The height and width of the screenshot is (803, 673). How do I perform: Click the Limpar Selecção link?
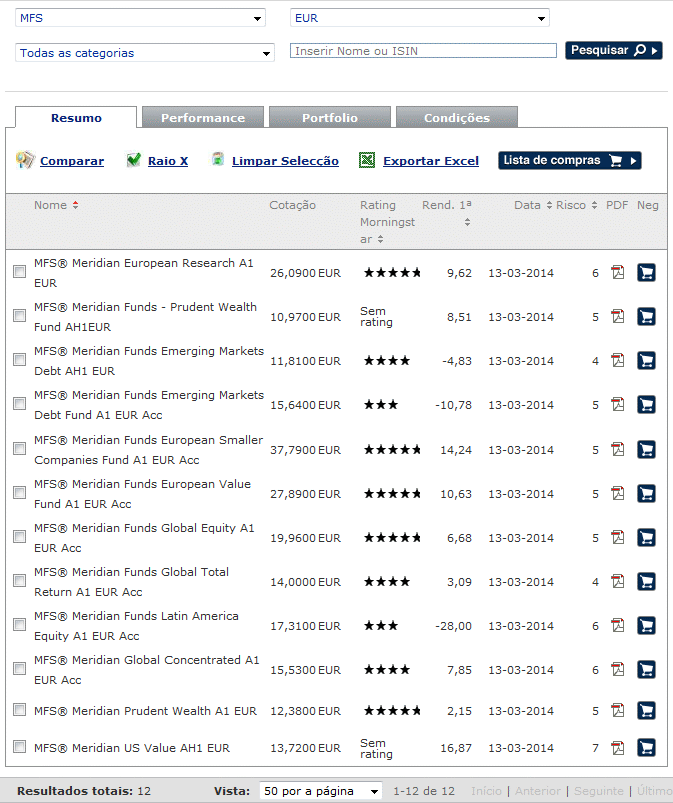tap(285, 161)
